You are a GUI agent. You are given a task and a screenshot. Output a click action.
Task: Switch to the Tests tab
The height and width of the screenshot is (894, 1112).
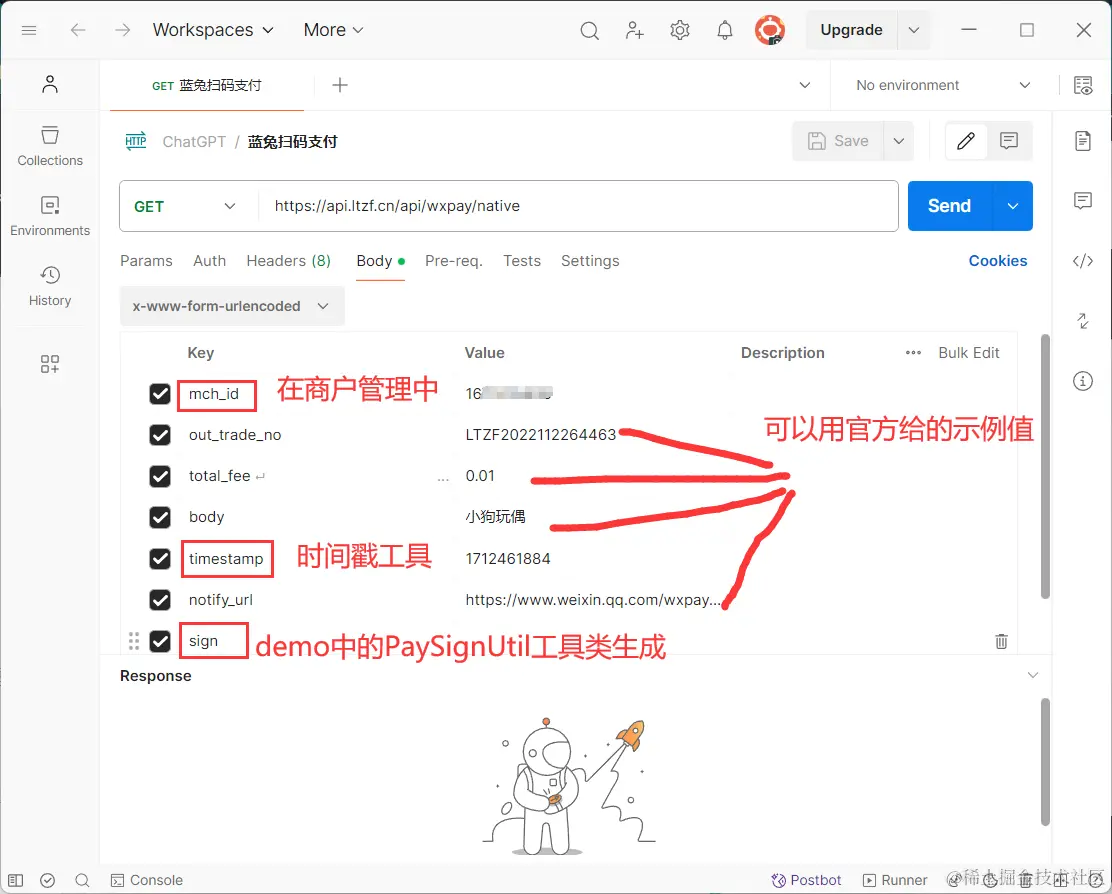point(522,261)
